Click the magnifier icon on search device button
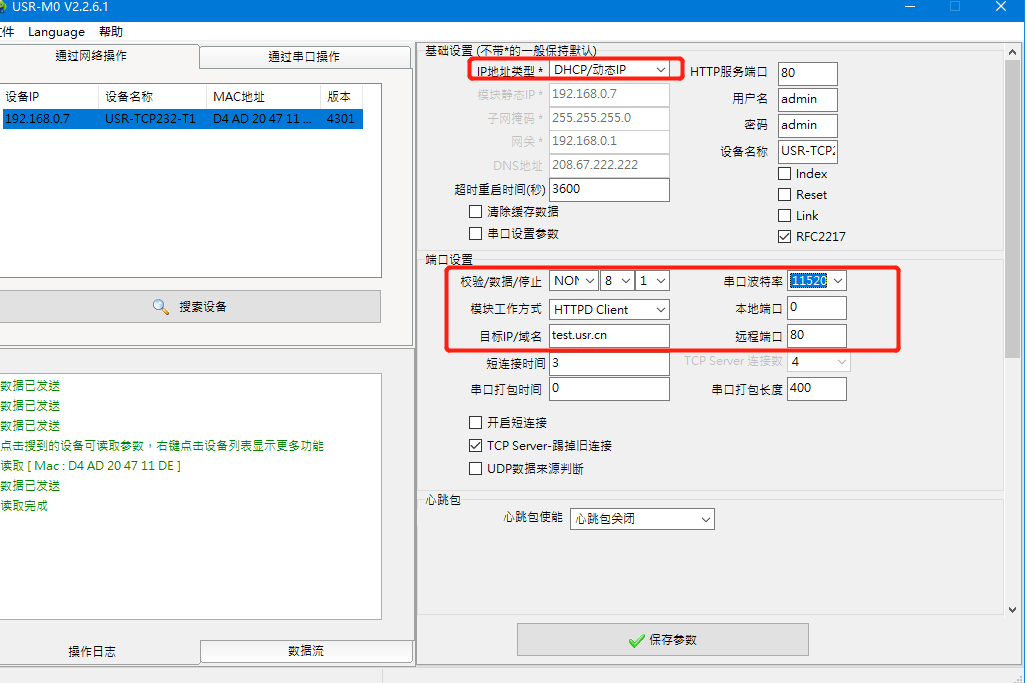 click(161, 307)
